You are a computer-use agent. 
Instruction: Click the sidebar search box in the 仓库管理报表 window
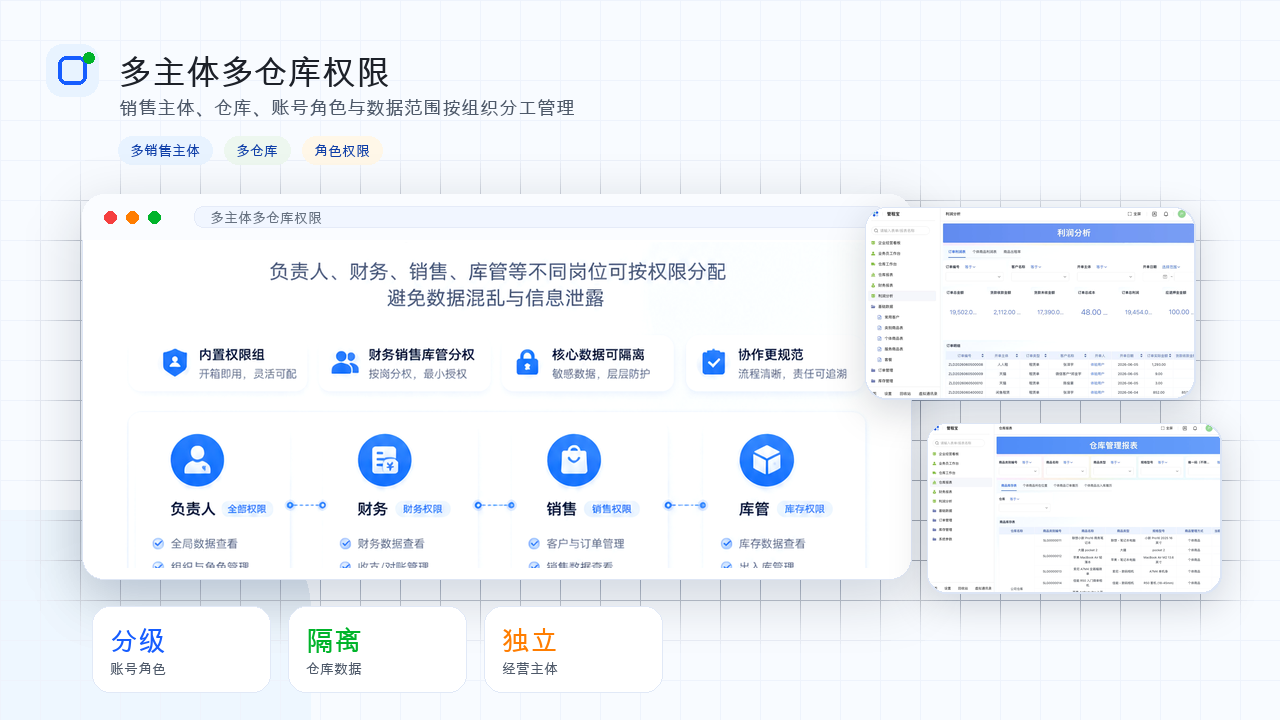point(959,443)
